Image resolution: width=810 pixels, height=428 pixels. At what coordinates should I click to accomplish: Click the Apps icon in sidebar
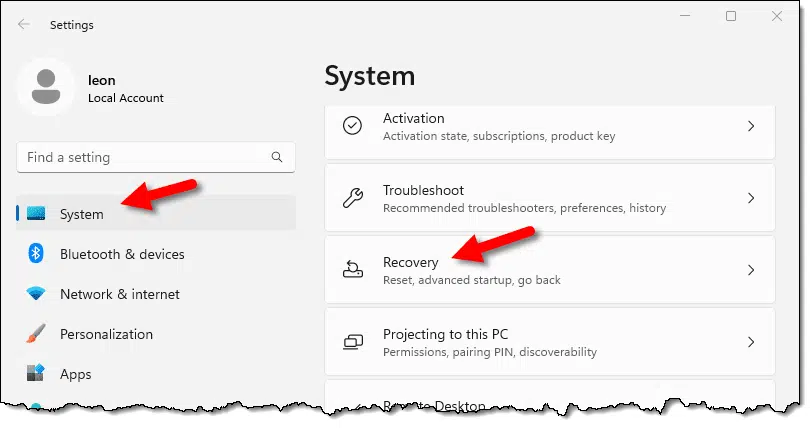[x=36, y=373]
